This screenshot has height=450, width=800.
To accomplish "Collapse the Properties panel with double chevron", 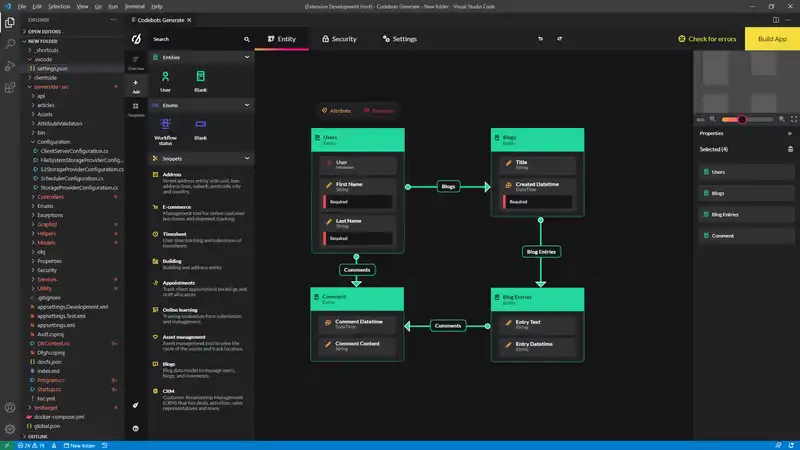I will [790, 132].
